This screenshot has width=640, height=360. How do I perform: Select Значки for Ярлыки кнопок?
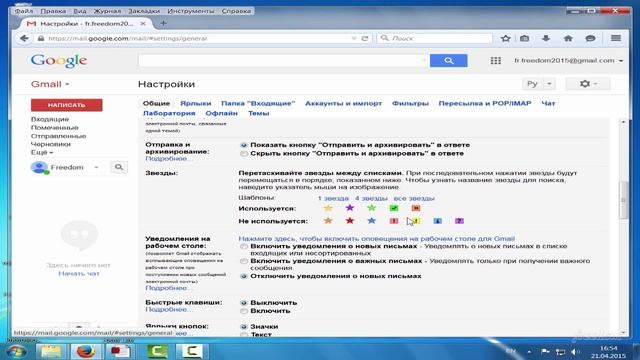coord(244,327)
